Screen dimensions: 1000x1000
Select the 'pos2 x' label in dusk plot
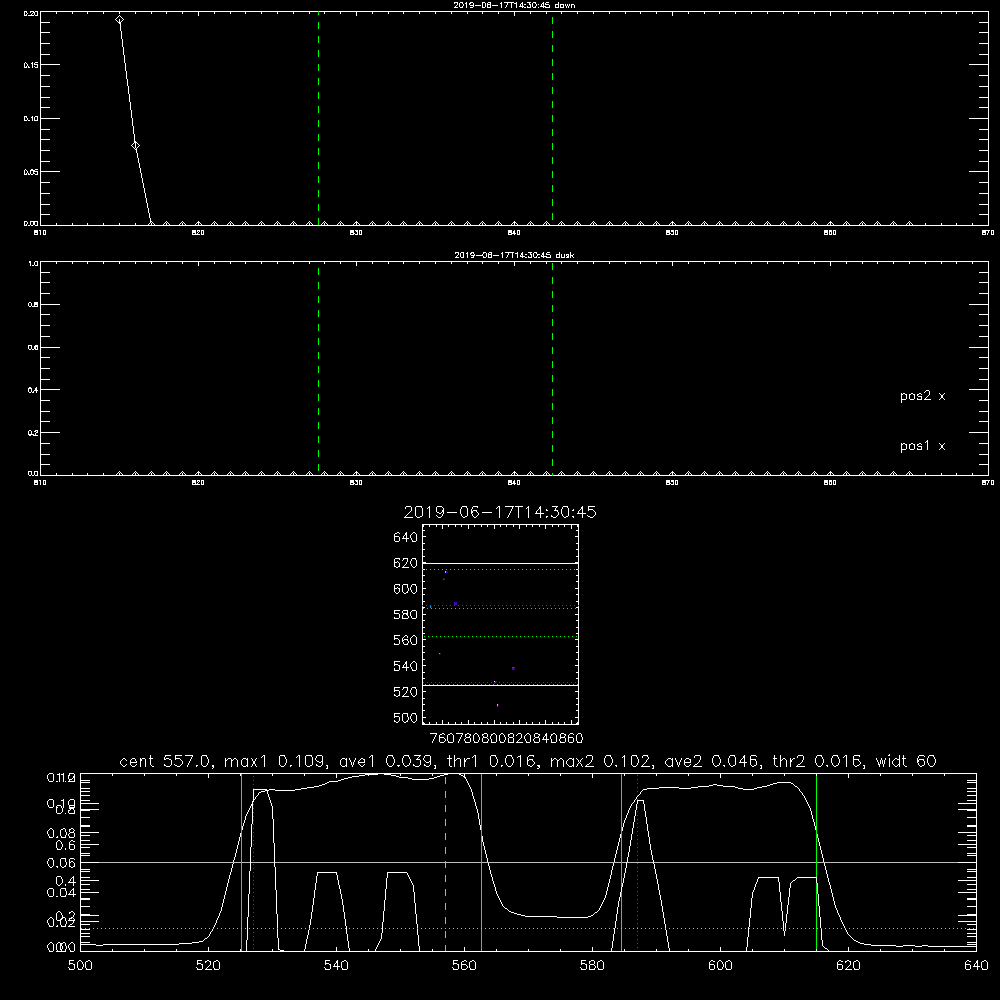922,396
